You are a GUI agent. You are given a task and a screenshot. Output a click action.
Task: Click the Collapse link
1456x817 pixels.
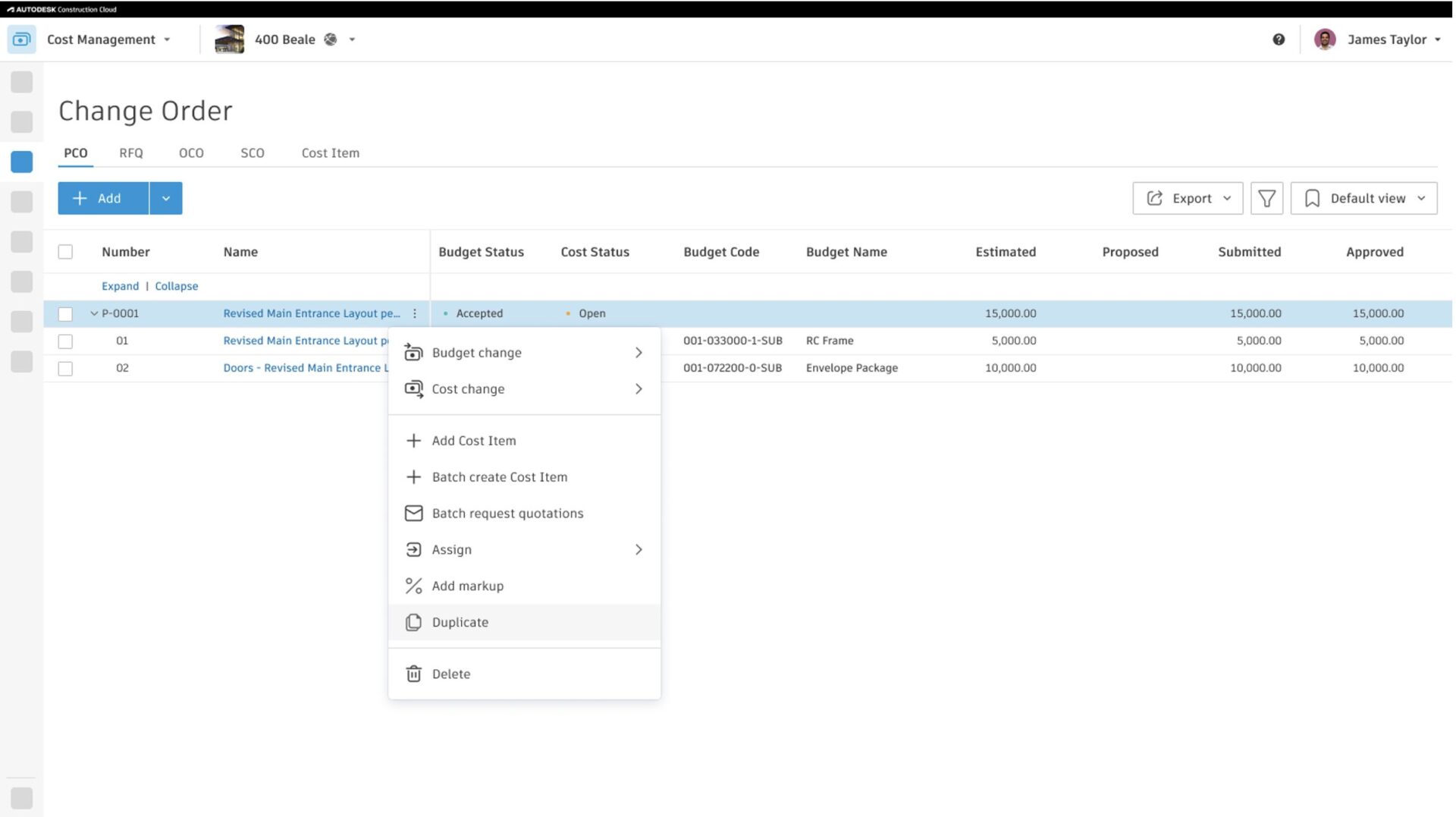[176, 286]
